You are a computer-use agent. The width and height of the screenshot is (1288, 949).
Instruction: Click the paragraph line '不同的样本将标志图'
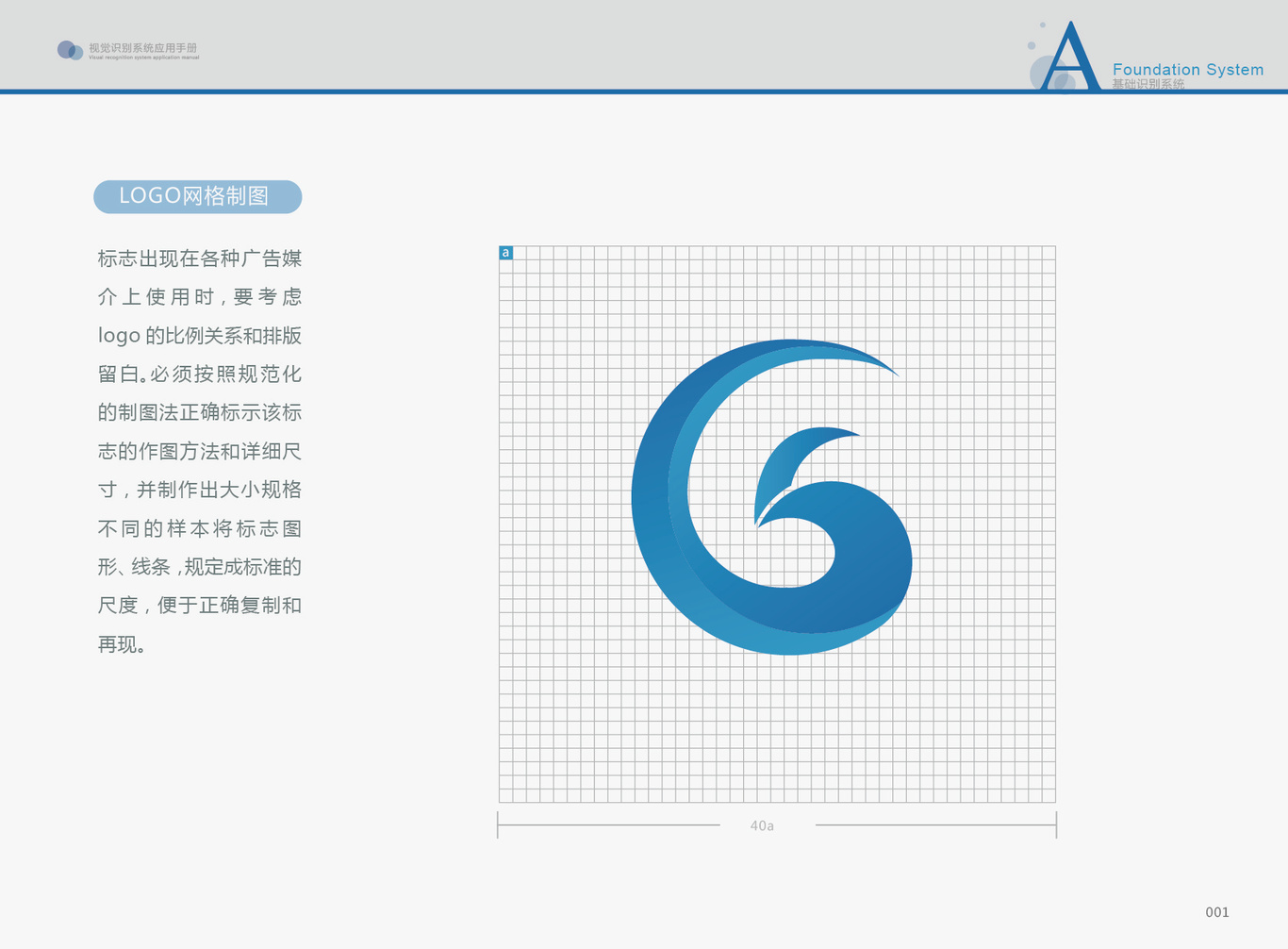(200, 528)
